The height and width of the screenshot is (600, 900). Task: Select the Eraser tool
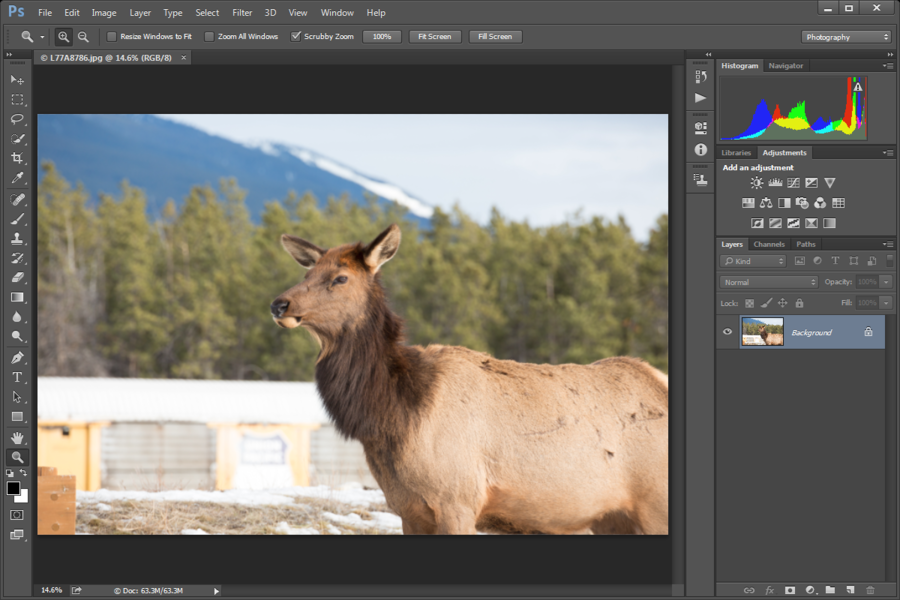[x=17, y=277]
